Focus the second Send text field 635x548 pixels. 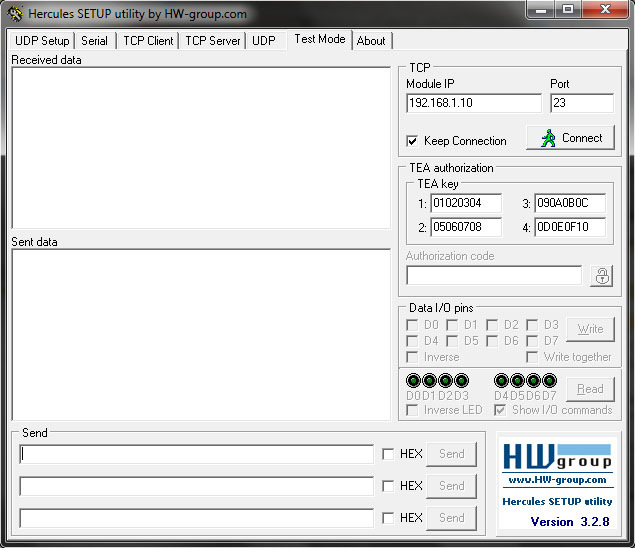(196, 486)
